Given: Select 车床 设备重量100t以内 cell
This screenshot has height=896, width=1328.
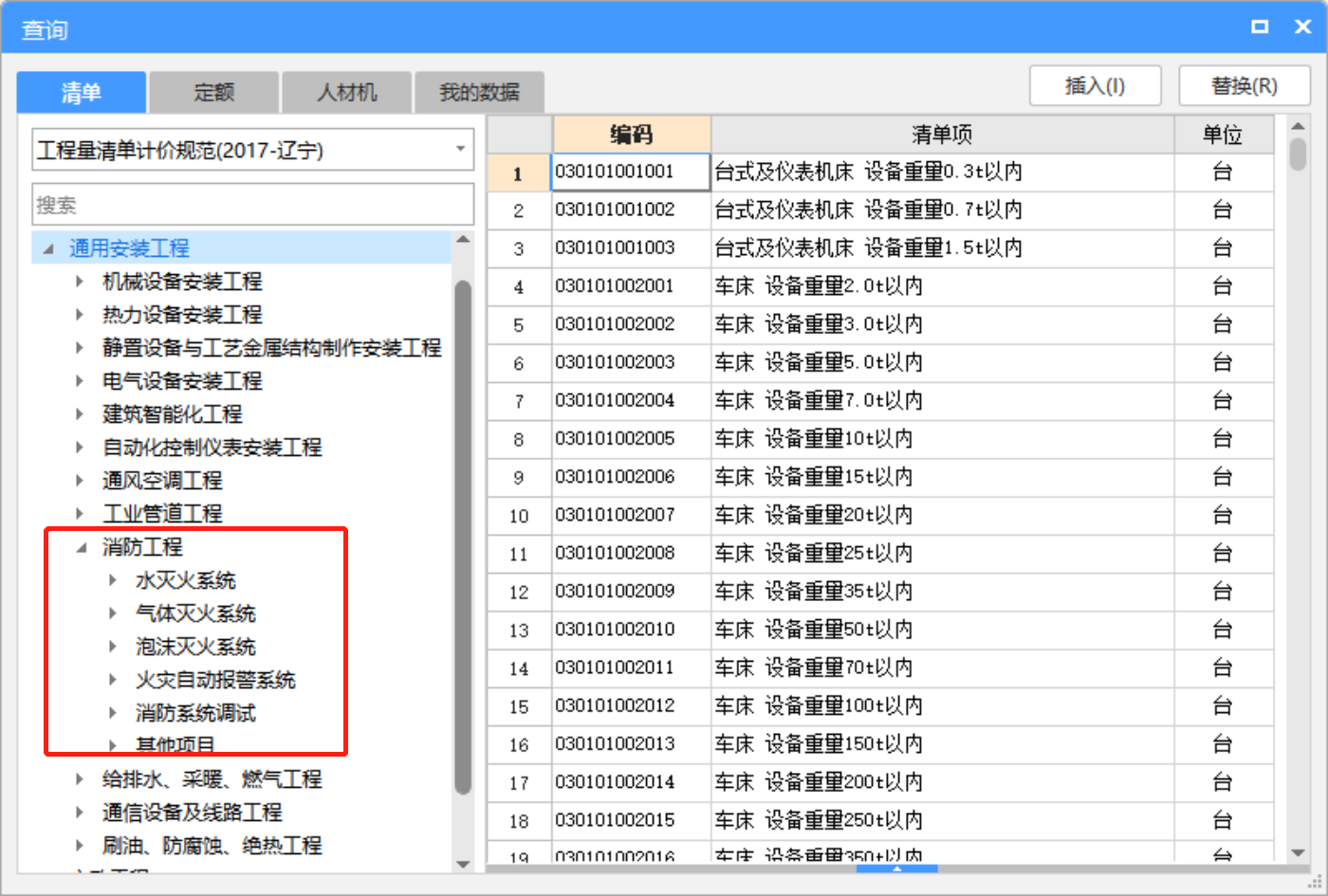Looking at the screenshot, I should point(943,706).
